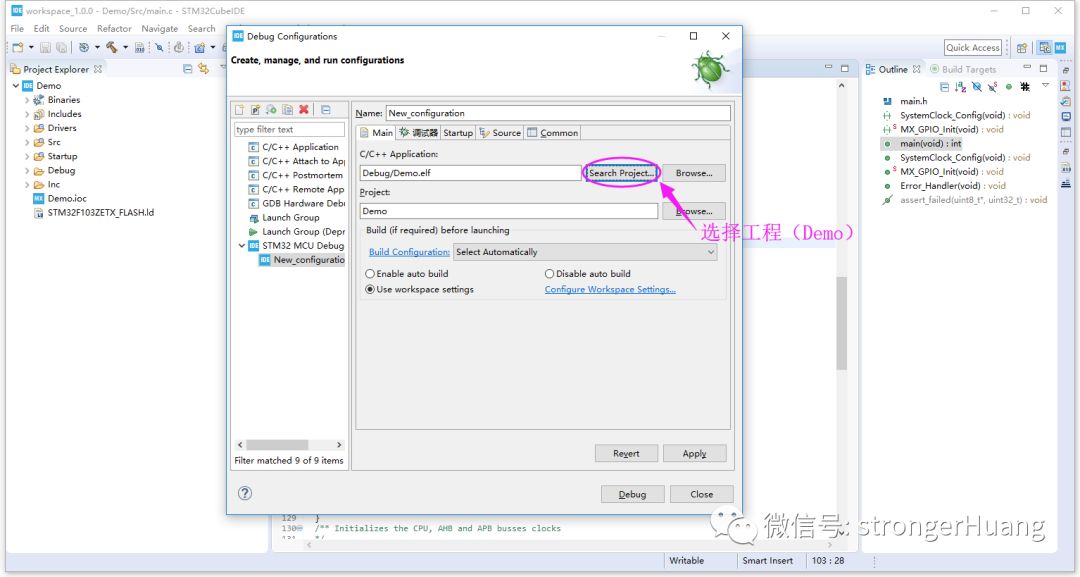The height and width of the screenshot is (577, 1080).
Task: Toggle Link with Editor in Project Explorer
Action: (203, 69)
